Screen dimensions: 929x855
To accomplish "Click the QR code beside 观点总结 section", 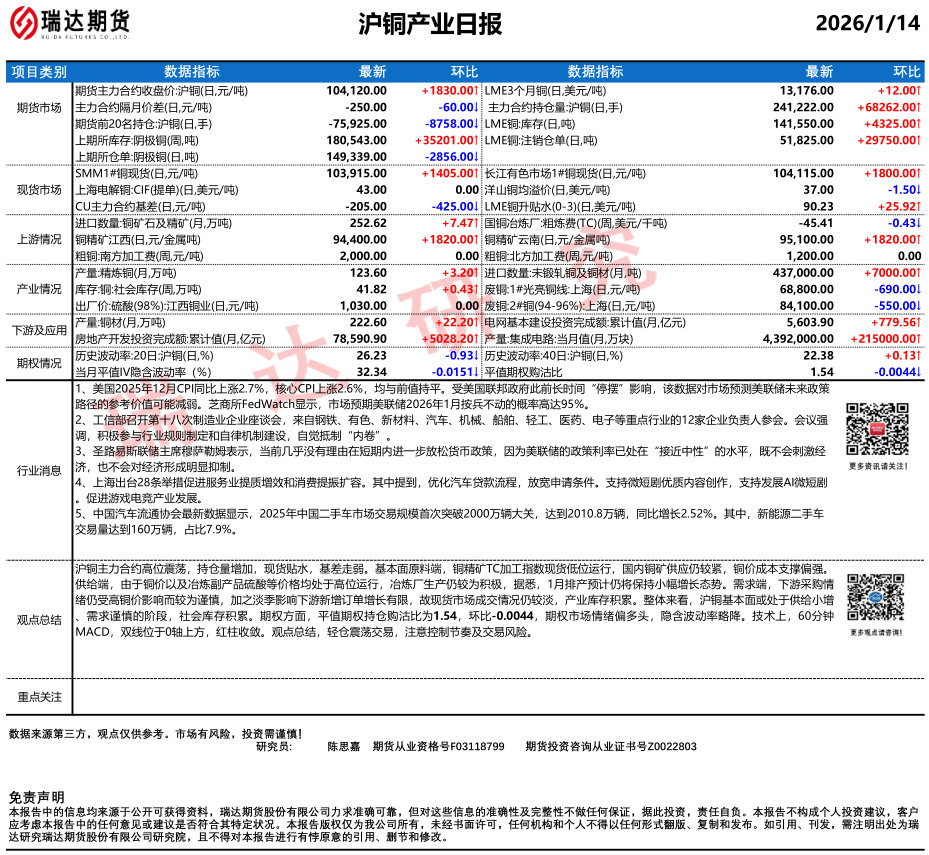I will click(875, 602).
